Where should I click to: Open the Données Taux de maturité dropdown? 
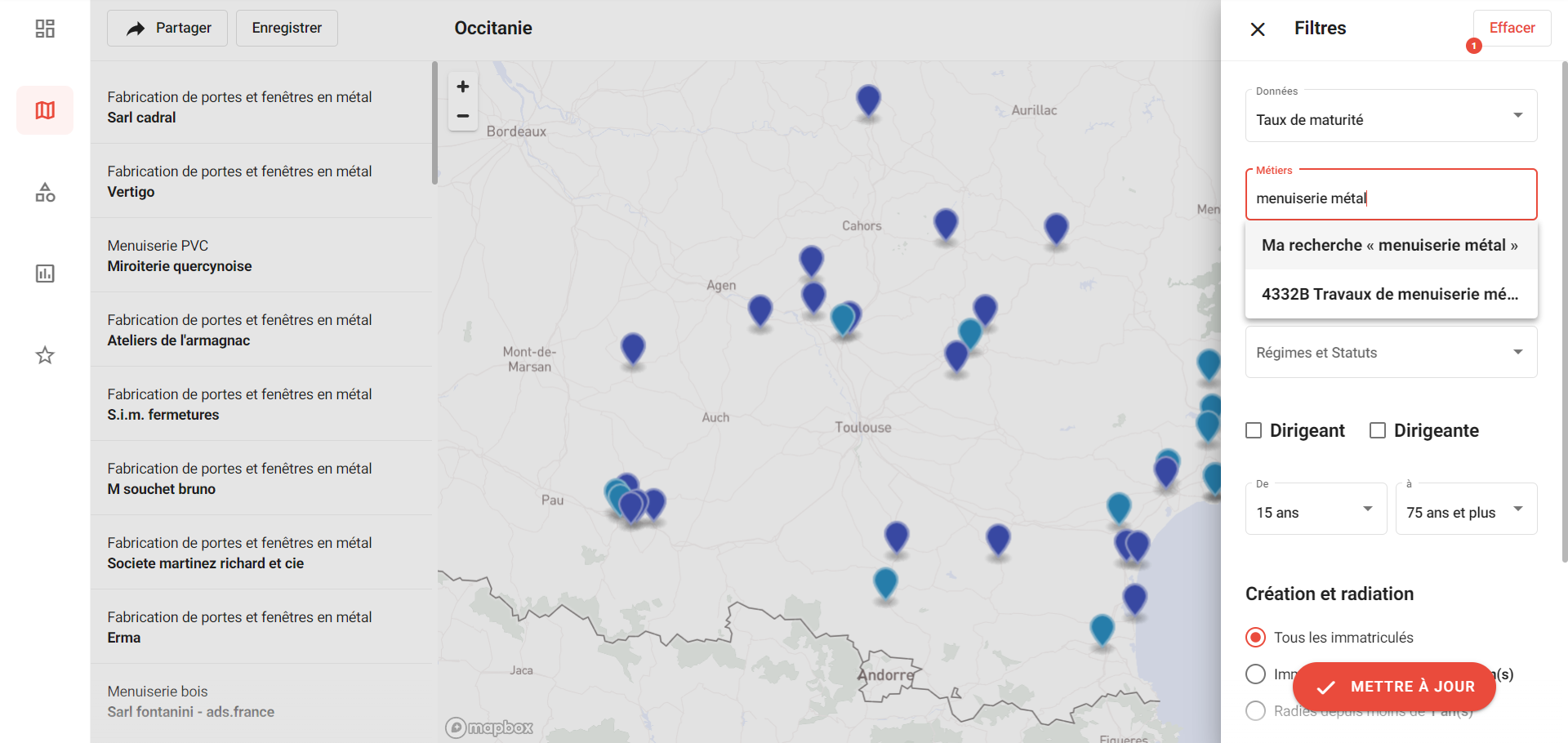(x=1391, y=115)
